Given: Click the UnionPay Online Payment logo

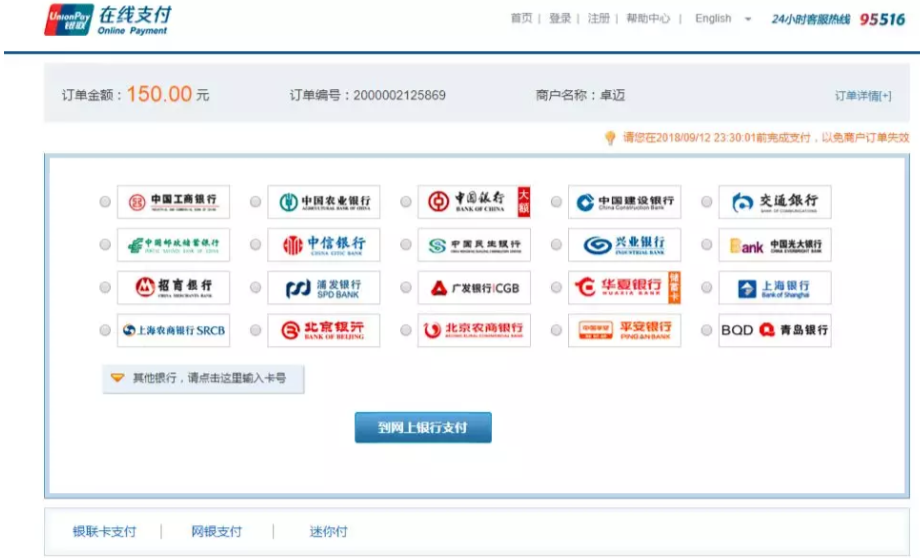Looking at the screenshot, I should click(108, 20).
